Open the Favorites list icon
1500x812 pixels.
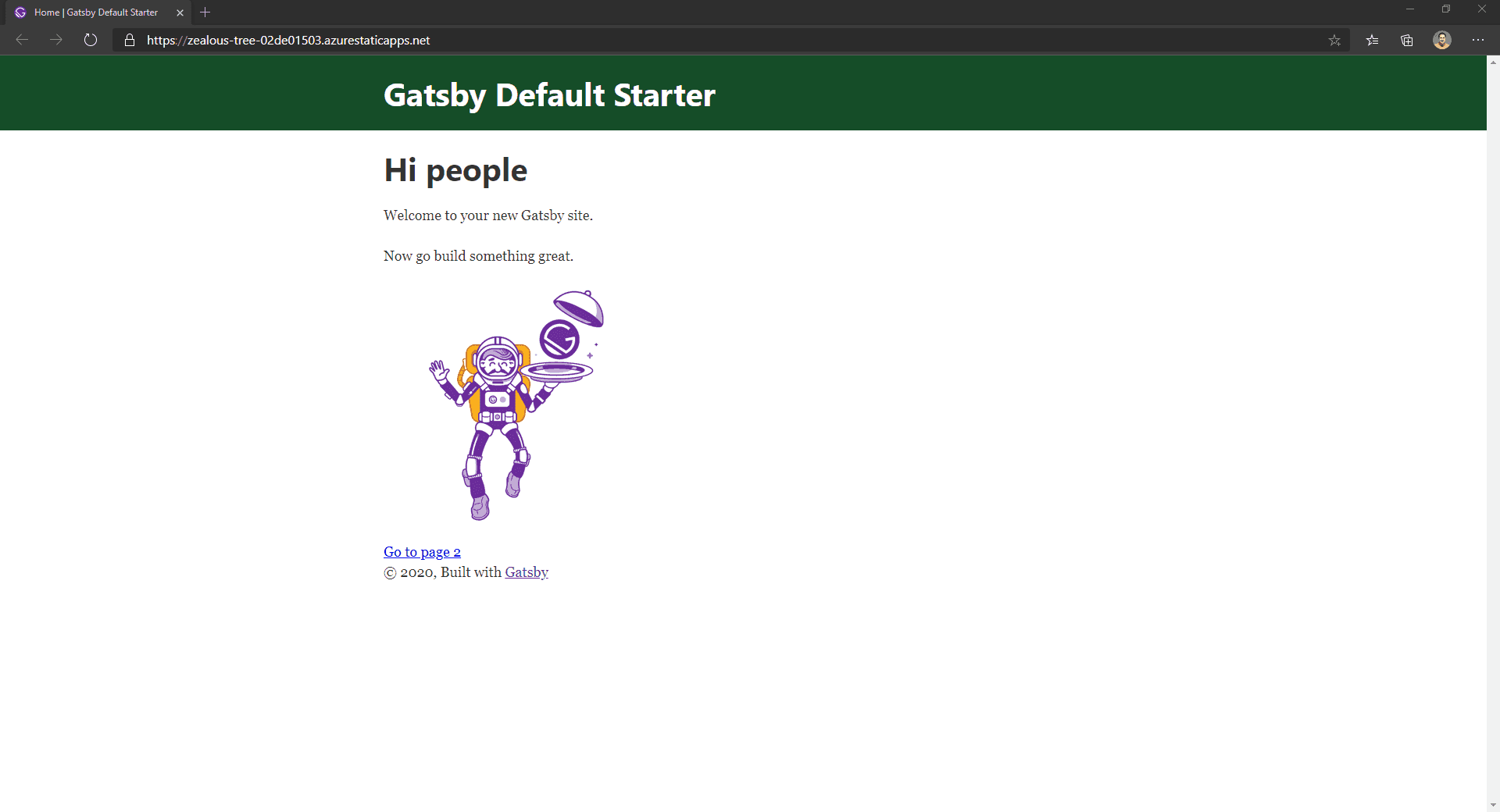[x=1372, y=40]
